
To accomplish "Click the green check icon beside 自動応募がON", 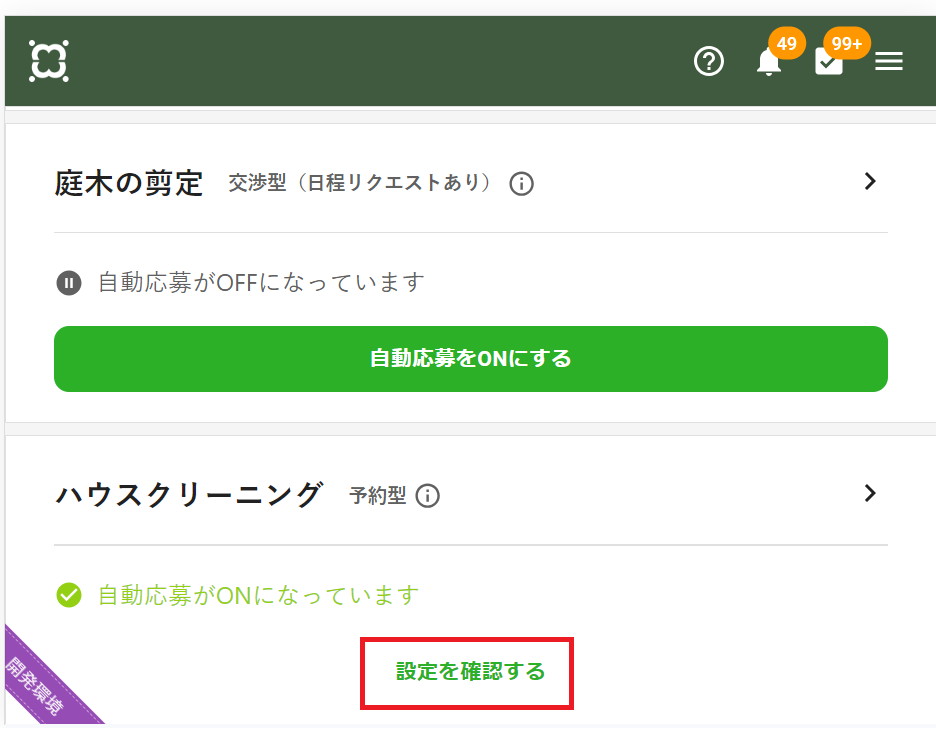I will 69,595.
